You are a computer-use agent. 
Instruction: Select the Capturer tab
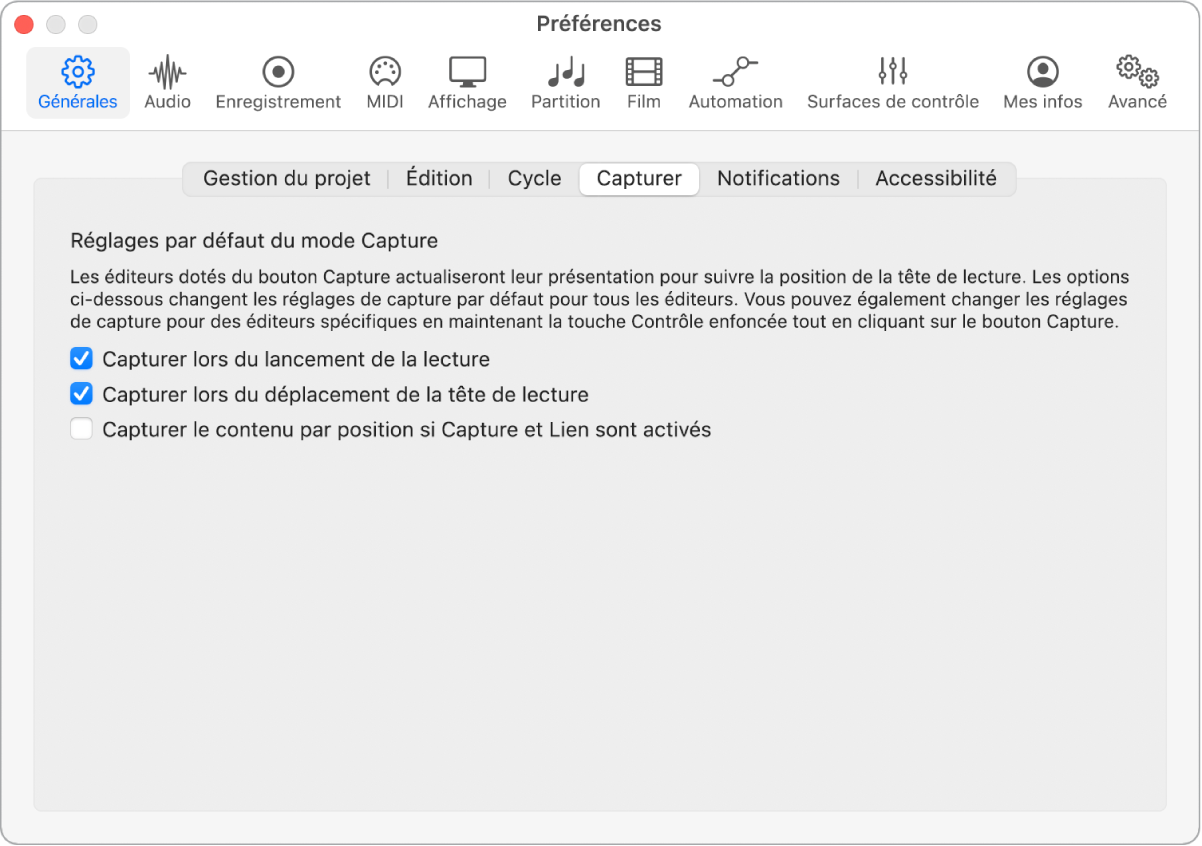click(639, 179)
